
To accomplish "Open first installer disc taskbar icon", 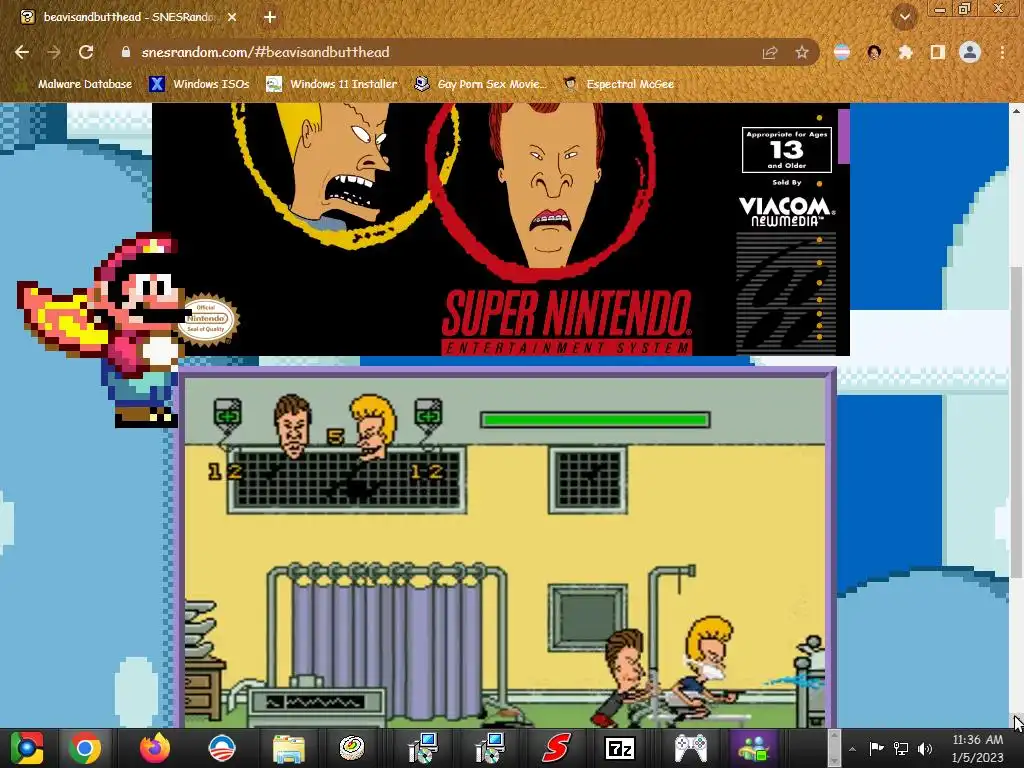I will [422, 748].
